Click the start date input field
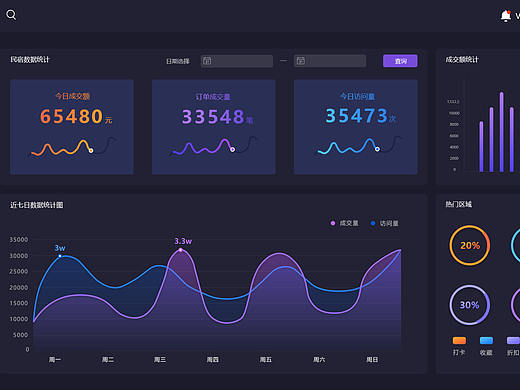The image size is (520, 390). click(x=237, y=61)
